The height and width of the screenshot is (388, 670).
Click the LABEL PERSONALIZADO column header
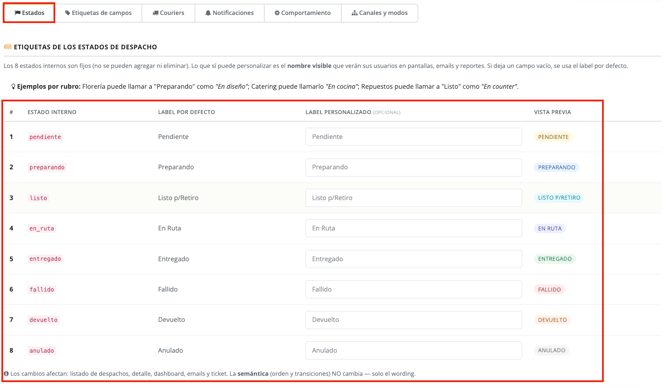pos(353,112)
